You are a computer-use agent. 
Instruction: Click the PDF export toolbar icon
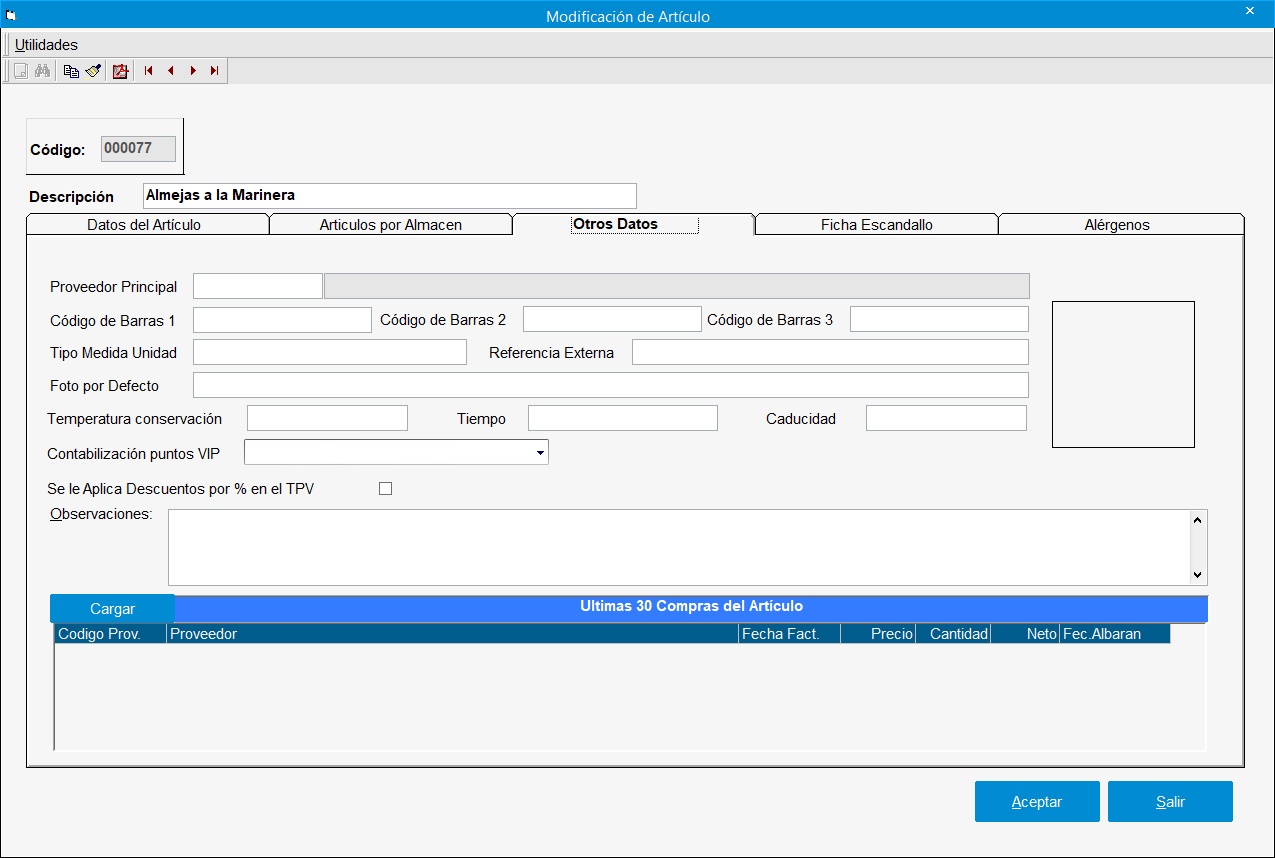tap(121, 71)
